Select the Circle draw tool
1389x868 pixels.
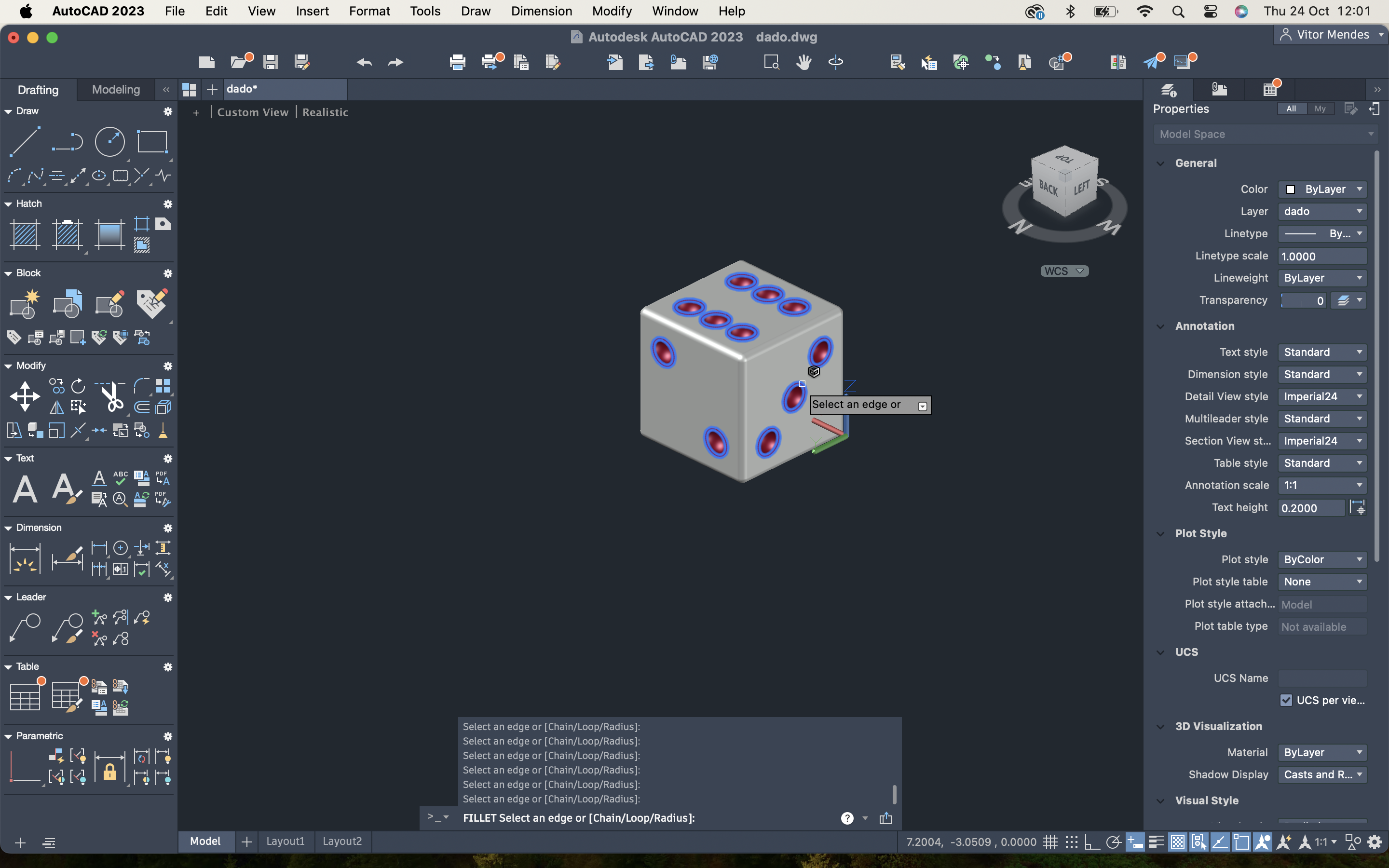(x=109, y=141)
